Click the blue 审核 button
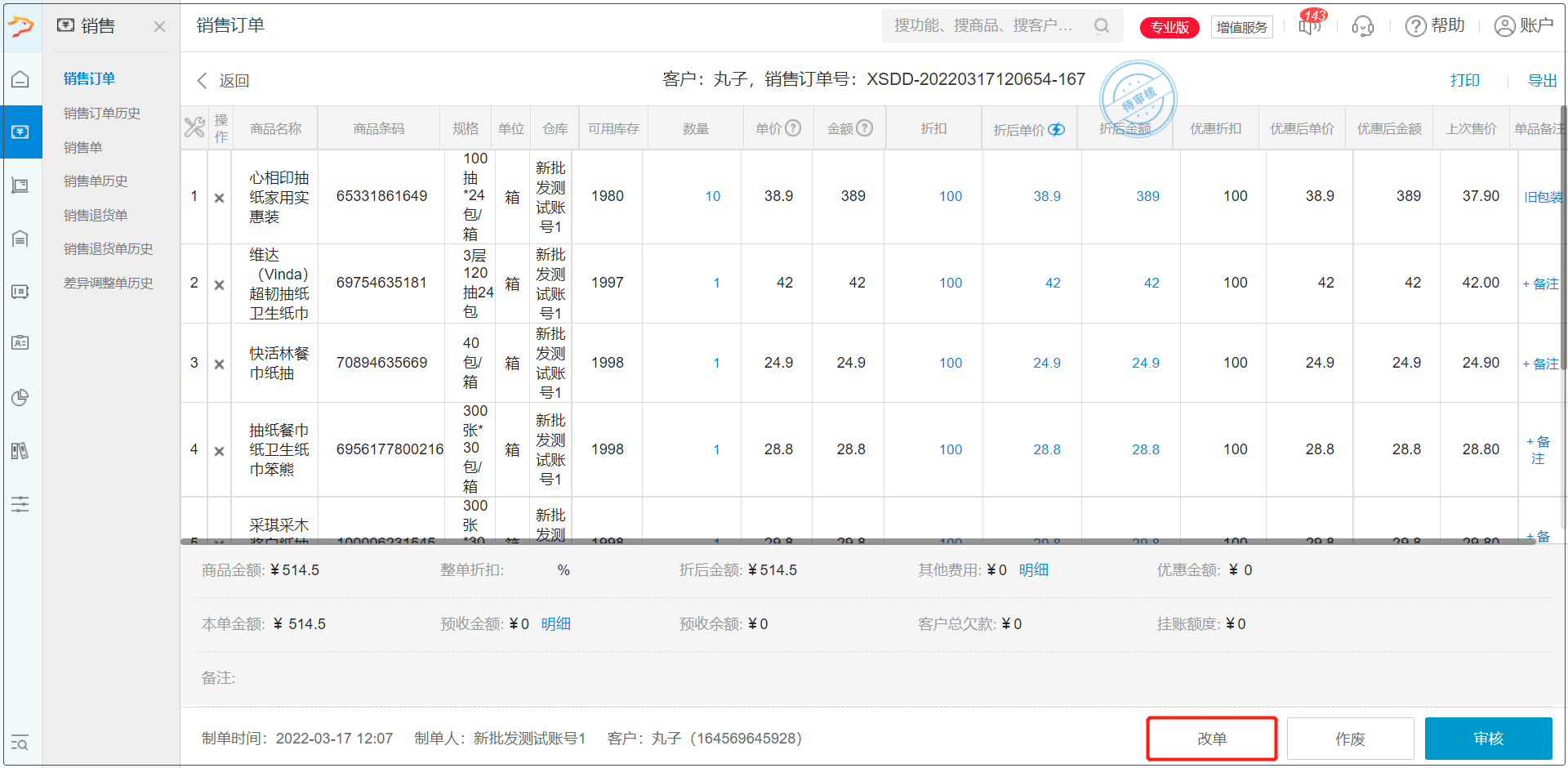This screenshot has height=768, width=1568. tap(1488, 739)
